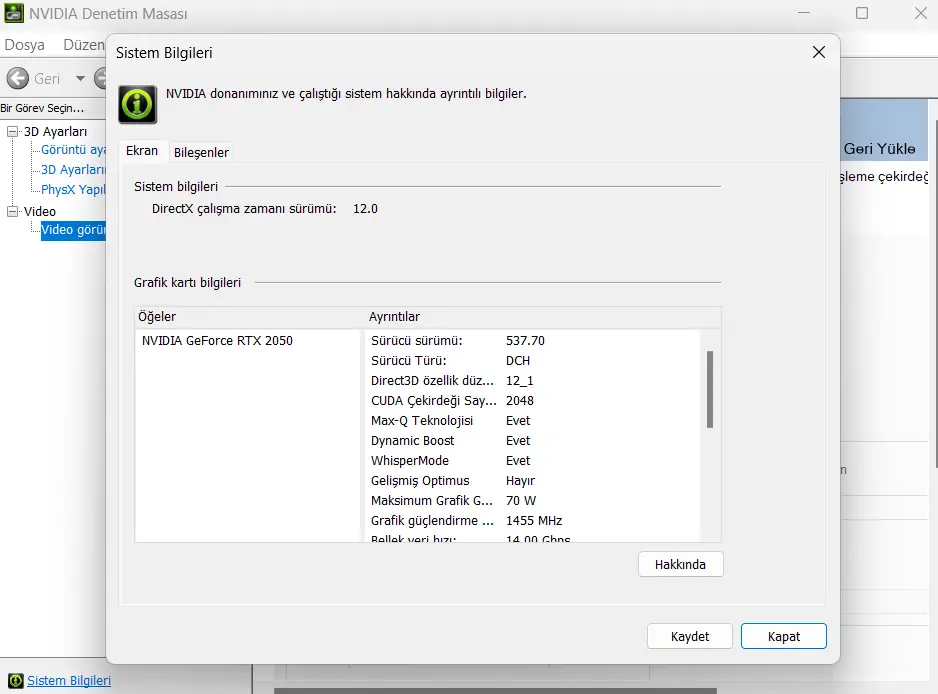Click the Gelişmiş Optimus Hayır row
The height and width of the screenshot is (694, 938).
tap(532, 481)
